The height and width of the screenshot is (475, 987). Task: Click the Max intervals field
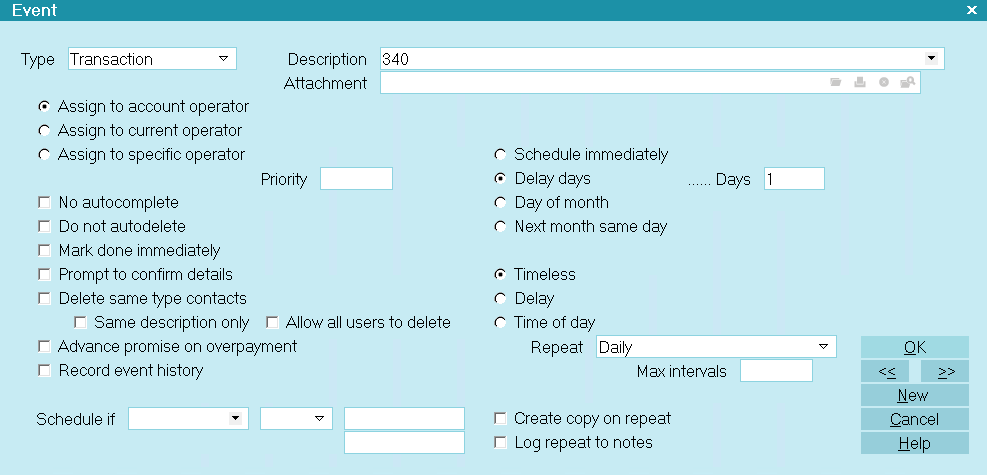(776, 371)
